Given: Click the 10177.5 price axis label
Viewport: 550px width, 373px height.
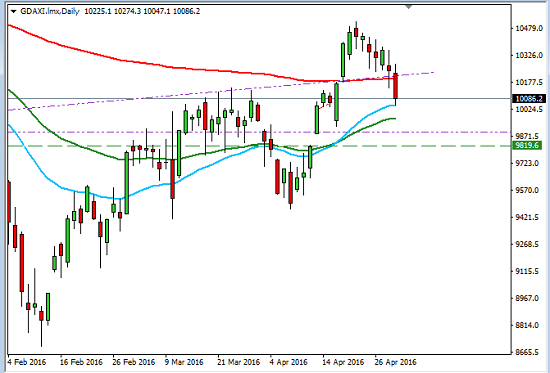Looking at the screenshot, I should [x=529, y=82].
